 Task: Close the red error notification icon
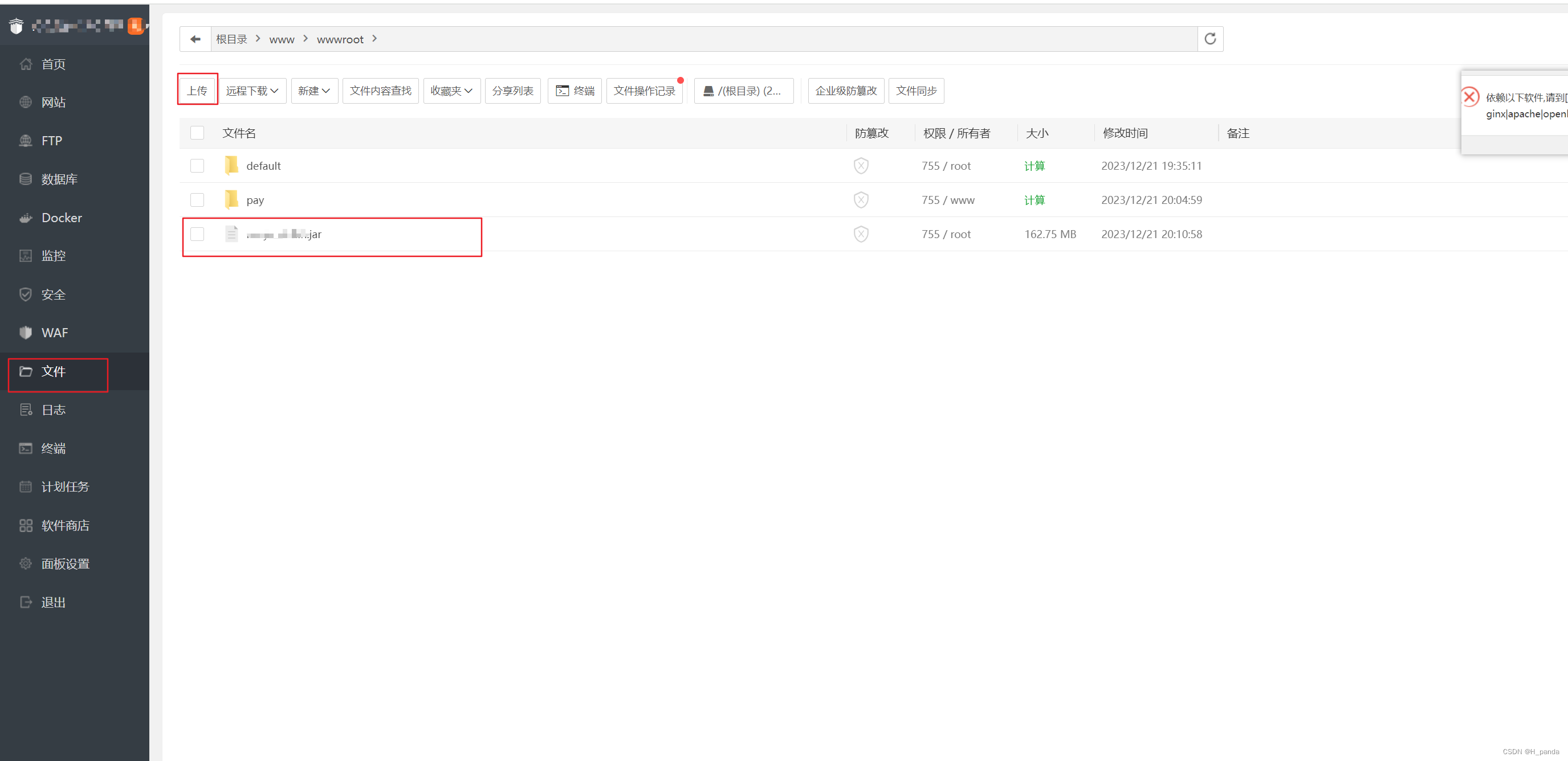click(x=1469, y=97)
